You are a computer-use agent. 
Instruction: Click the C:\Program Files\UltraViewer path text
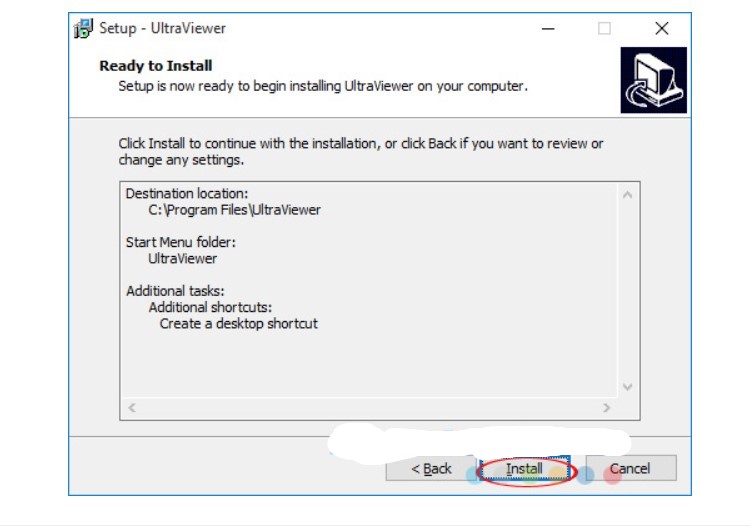(x=235, y=210)
